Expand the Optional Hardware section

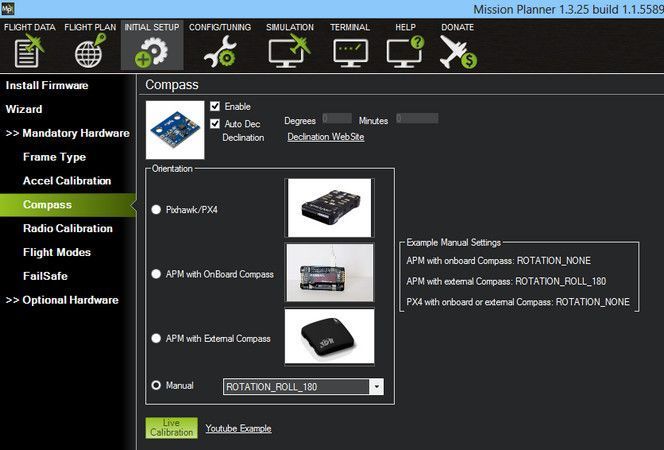(x=62, y=300)
